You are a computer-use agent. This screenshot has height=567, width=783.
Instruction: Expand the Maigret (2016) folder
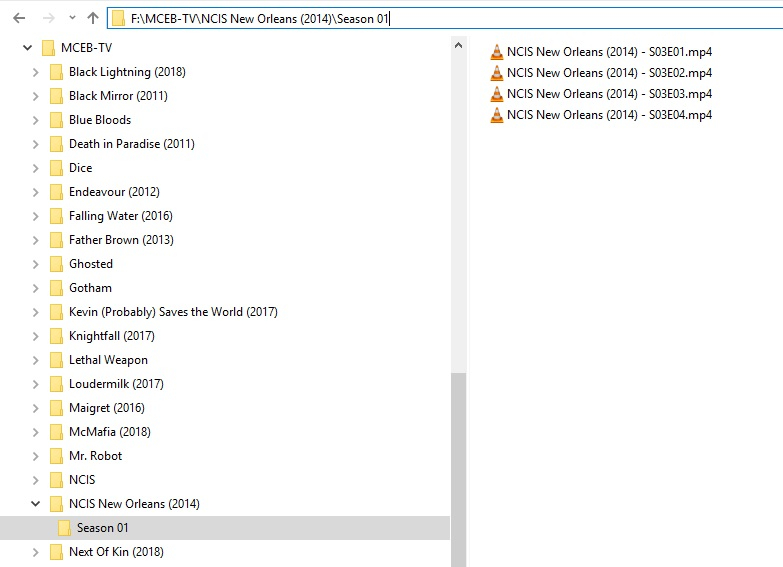click(x=35, y=408)
